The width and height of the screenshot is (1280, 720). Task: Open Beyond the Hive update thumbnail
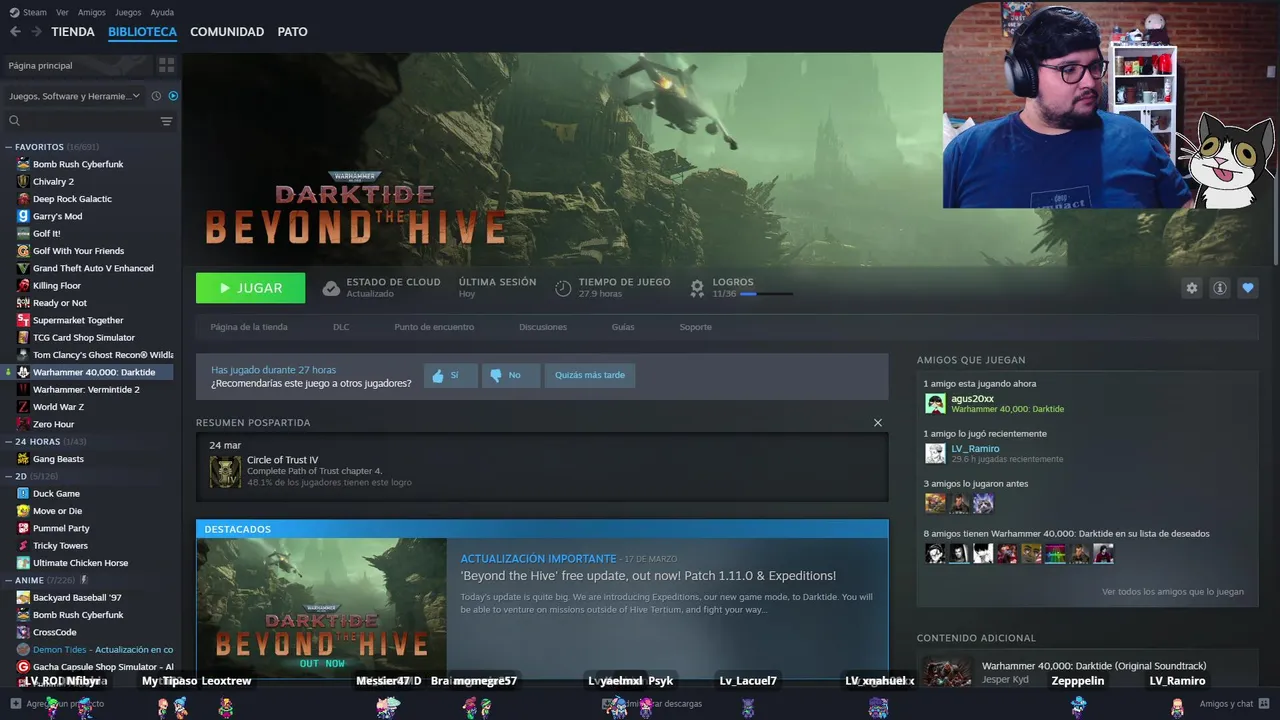tap(322, 608)
